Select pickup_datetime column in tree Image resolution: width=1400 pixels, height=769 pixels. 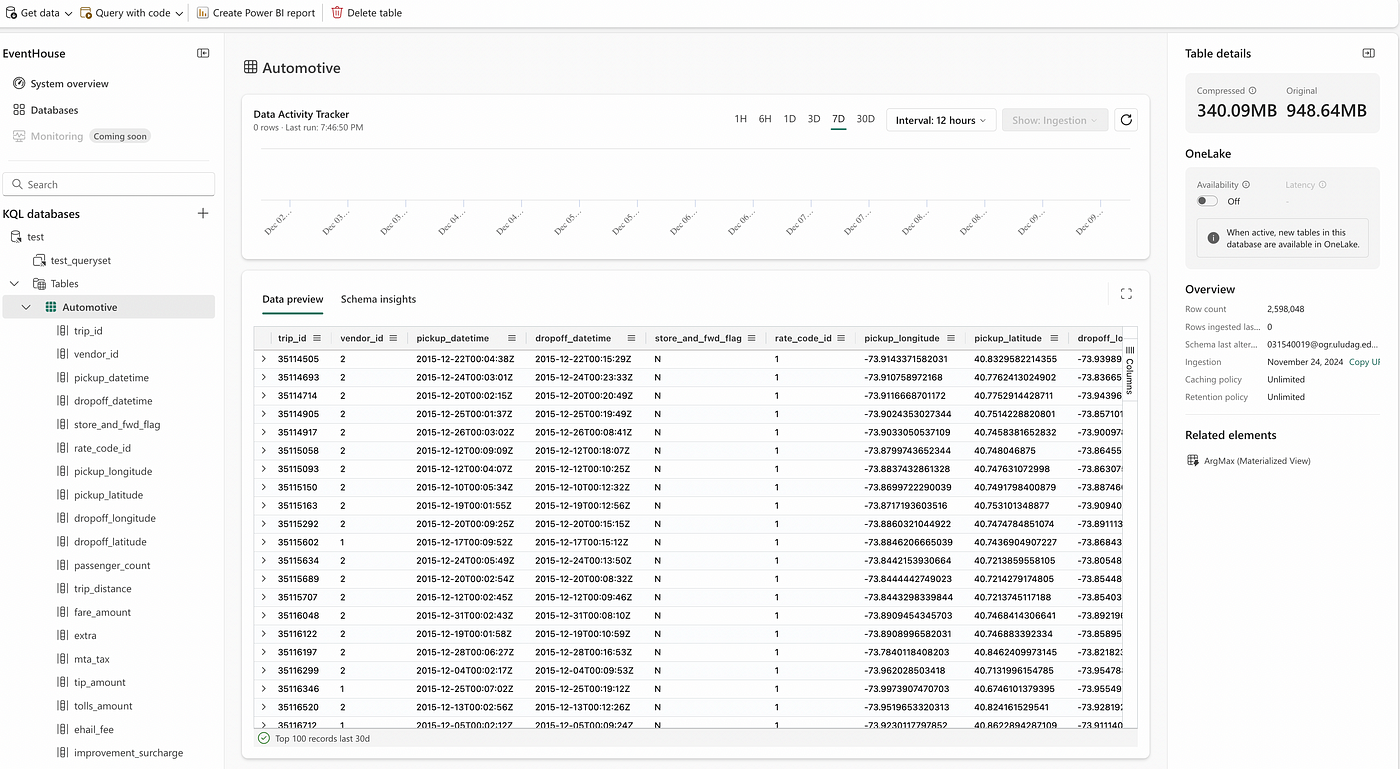click(x=111, y=378)
